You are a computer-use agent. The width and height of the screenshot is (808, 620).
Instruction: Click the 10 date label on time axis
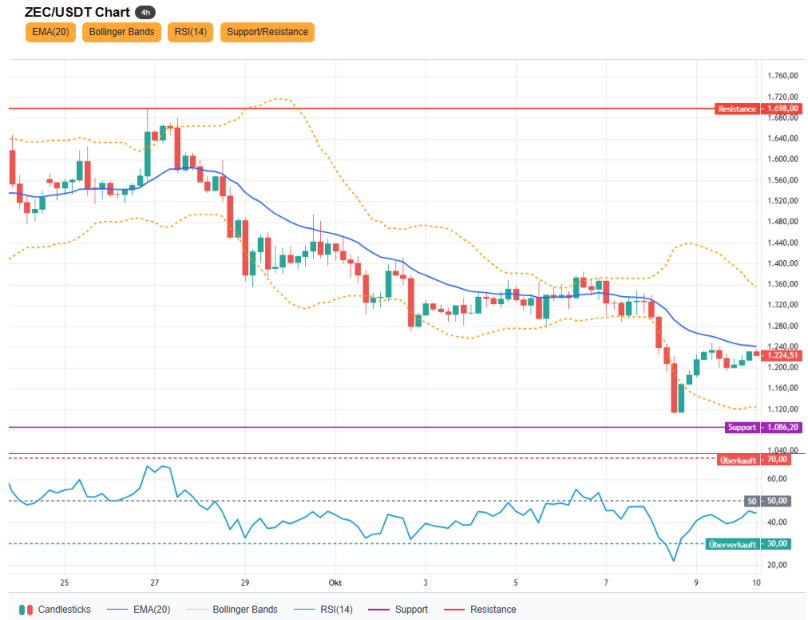tap(756, 583)
